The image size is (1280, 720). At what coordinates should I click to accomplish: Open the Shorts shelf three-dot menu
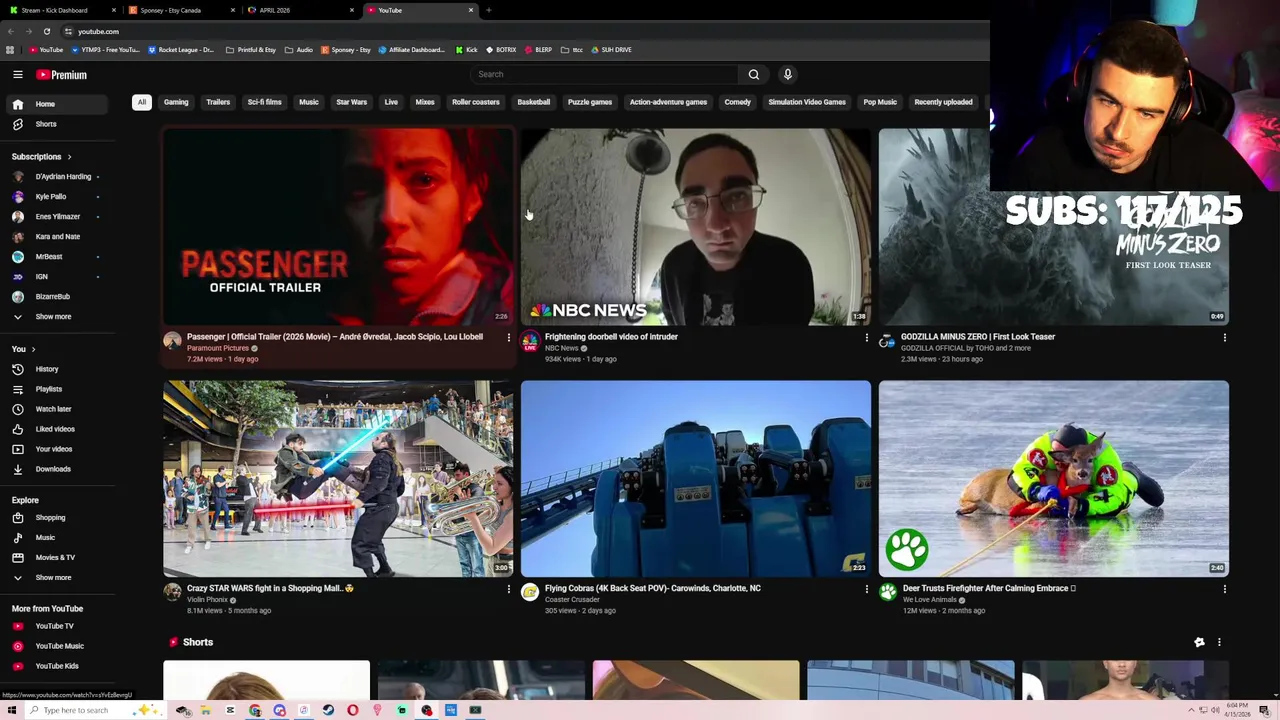coord(1219,642)
